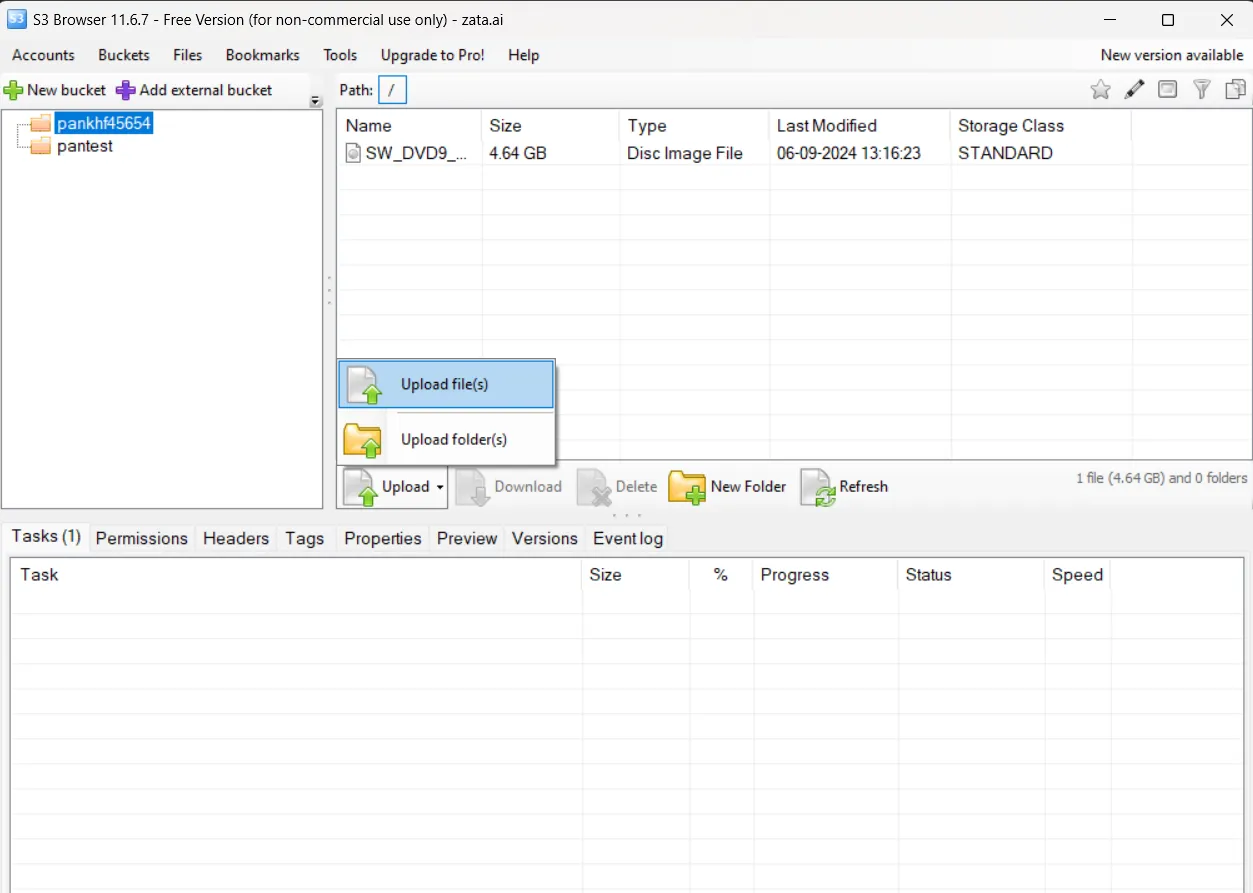The width and height of the screenshot is (1253, 893).
Task: Open the Help menu
Action: (x=523, y=55)
